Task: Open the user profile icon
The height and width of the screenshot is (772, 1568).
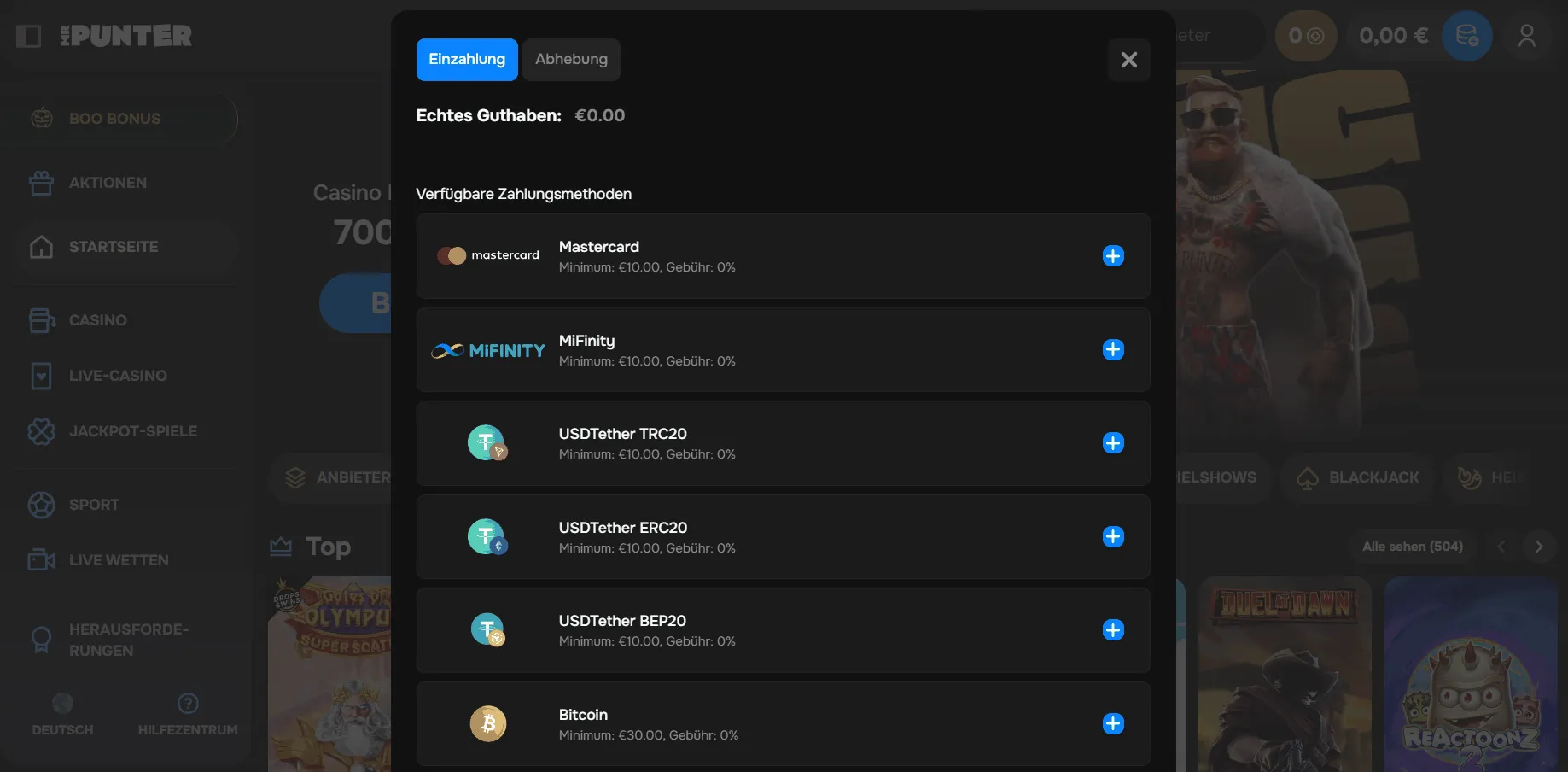Action: (1526, 36)
